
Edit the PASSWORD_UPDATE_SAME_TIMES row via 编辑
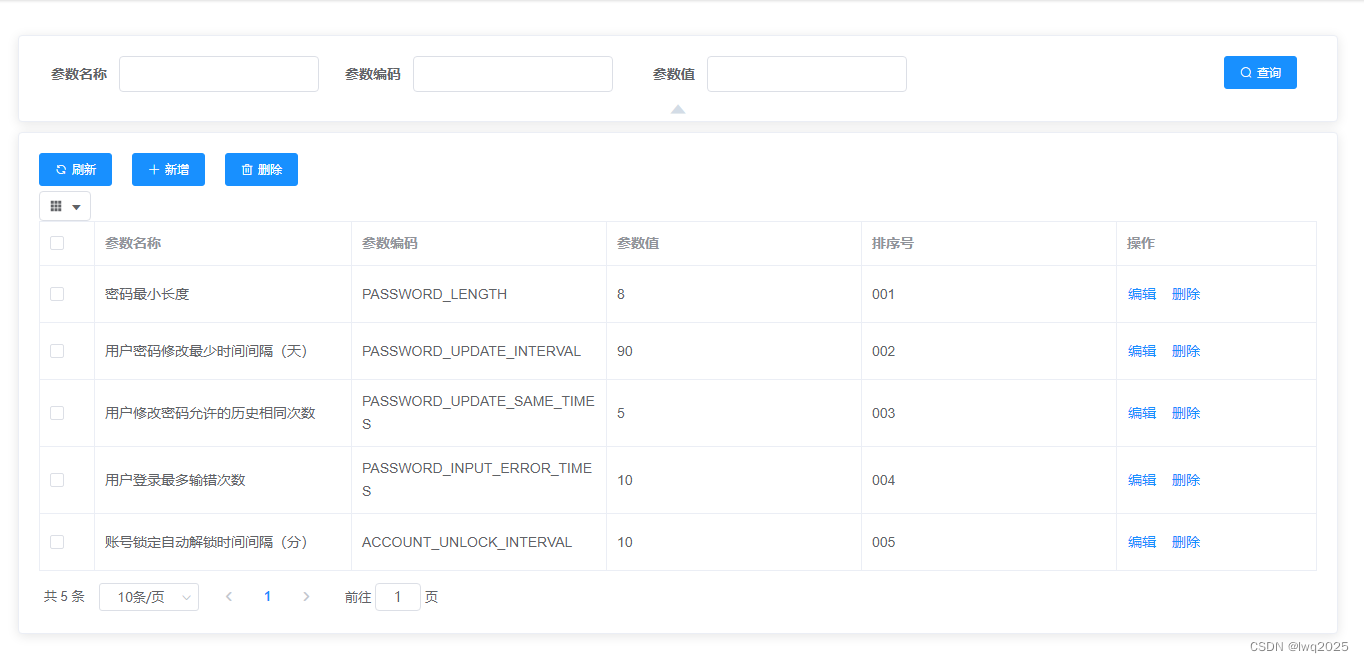click(x=1142, y=413)
